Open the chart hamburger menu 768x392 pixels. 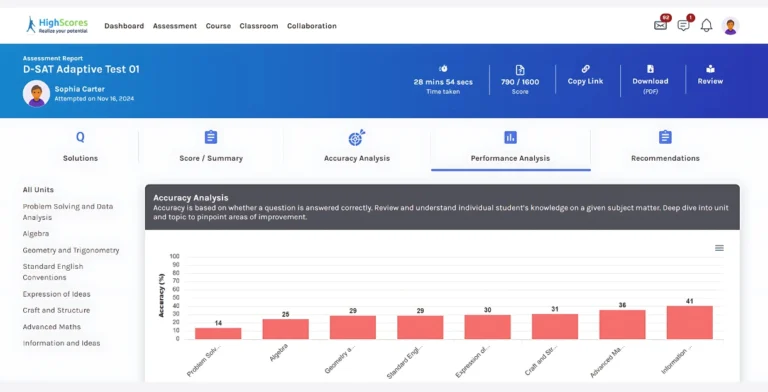pyautogui.click(x=719, y=248)
